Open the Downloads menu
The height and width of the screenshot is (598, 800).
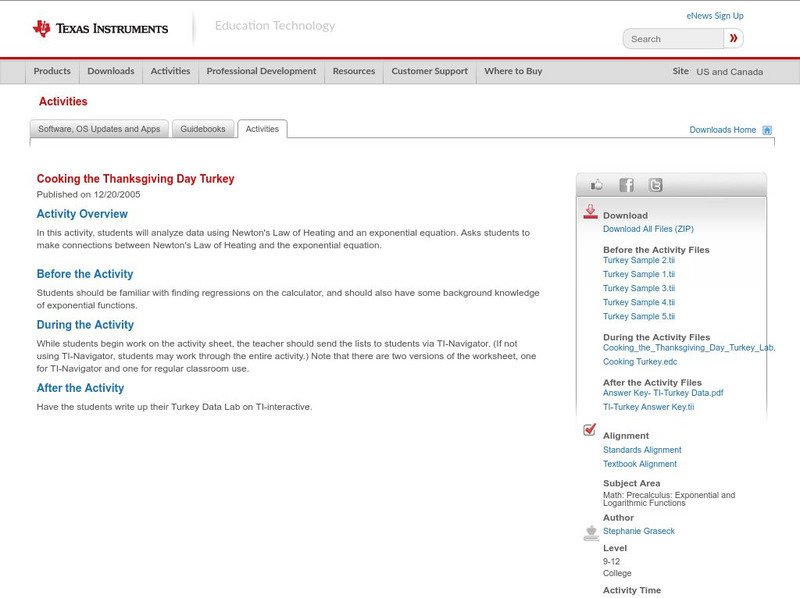[111, 71]
